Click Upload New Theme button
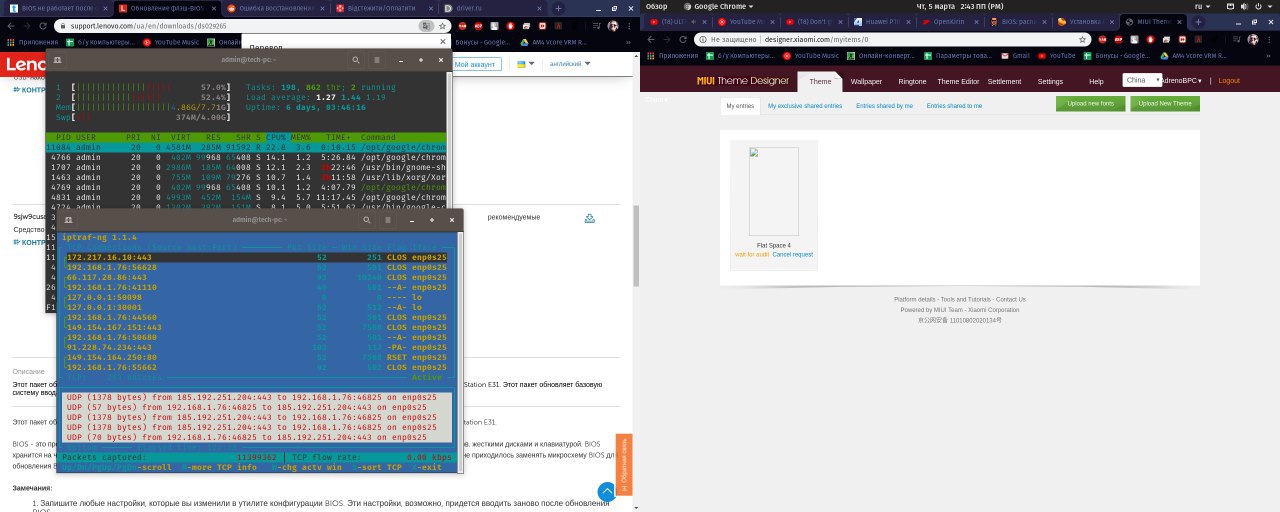This screenshot has width=1280, height=512. (x=1165, y=103)
